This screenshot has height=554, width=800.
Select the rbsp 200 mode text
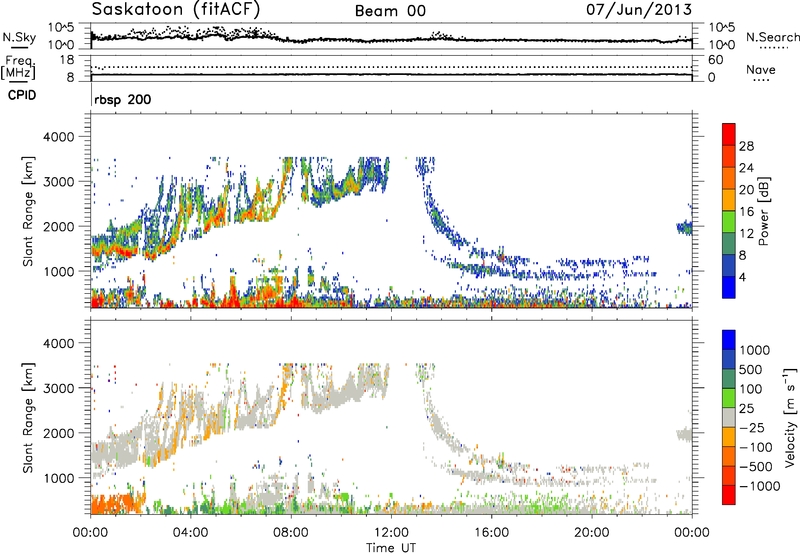(x=122, y=99)
